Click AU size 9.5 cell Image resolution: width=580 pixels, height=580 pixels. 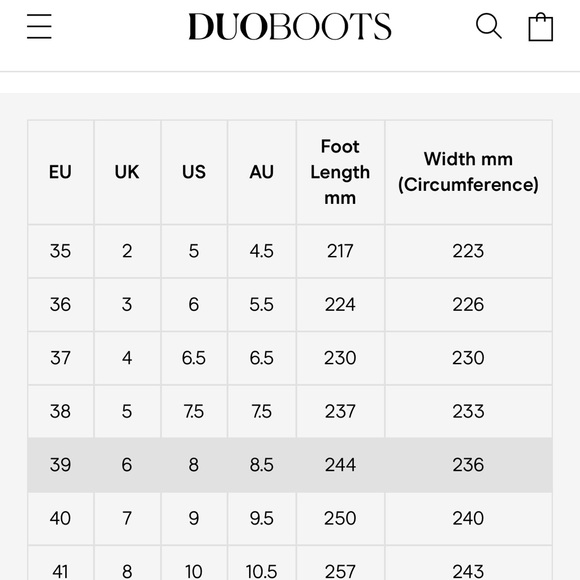click(x=262, y=518)
